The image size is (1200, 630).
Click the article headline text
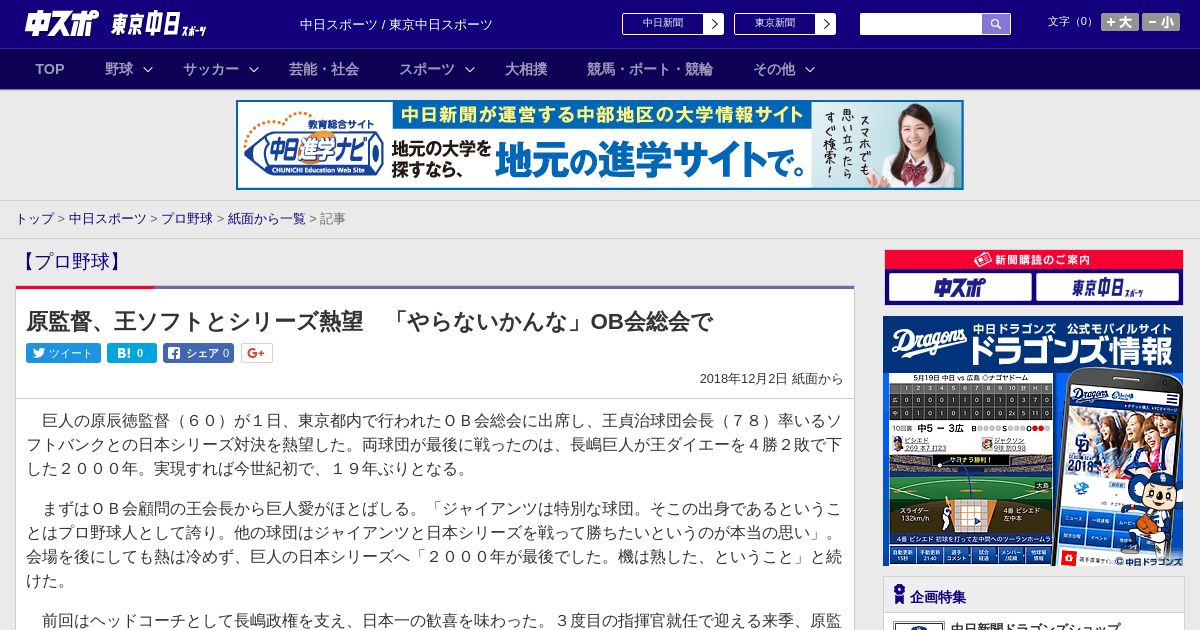coord(369,322)
